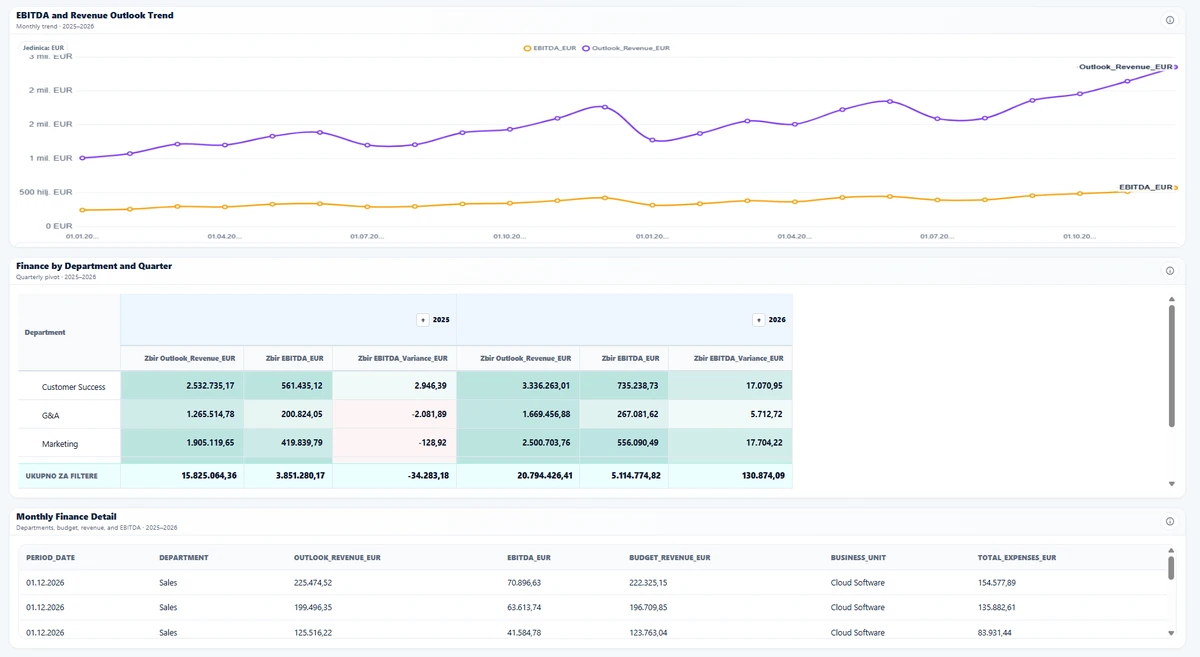Open info icon of Monthly Finance Detail panel

pos(1170,521)
